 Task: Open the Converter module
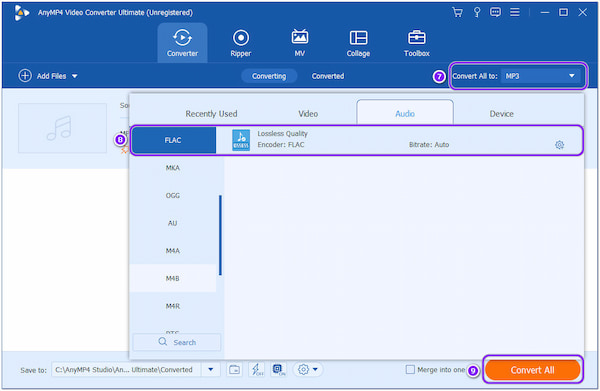[x=182, y=42]
